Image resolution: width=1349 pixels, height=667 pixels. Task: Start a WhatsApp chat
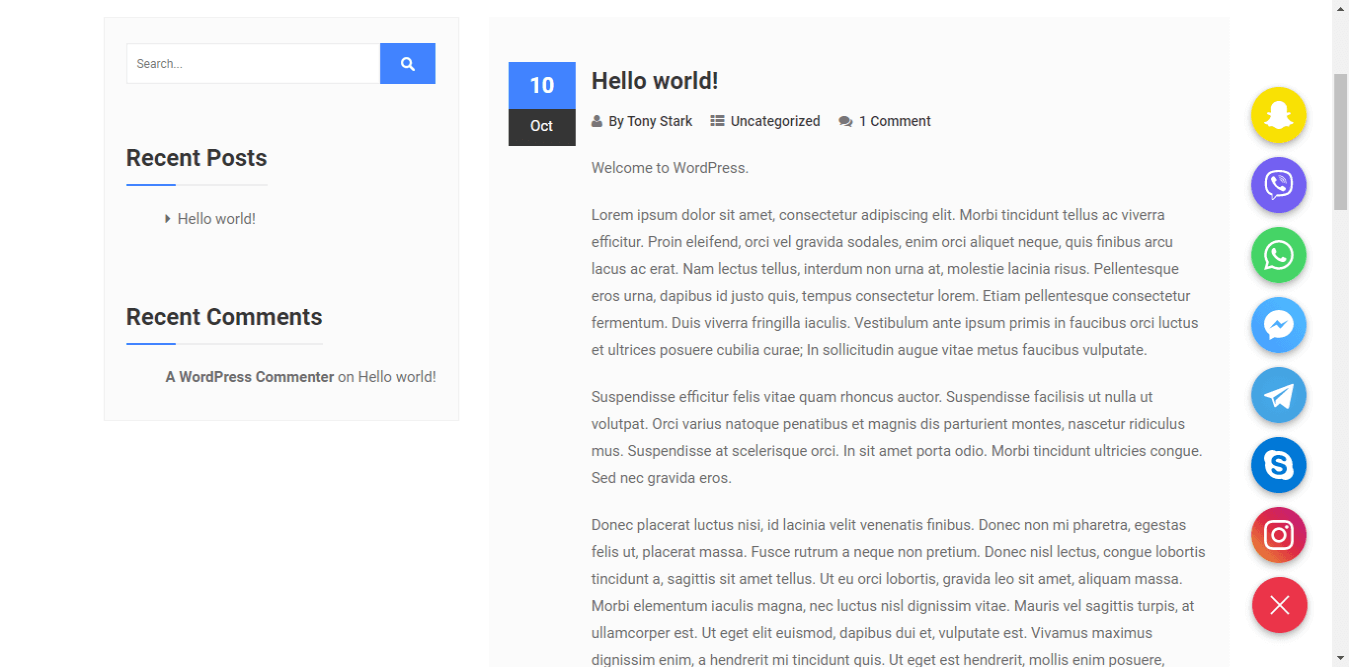click(x=1279, y=255)
